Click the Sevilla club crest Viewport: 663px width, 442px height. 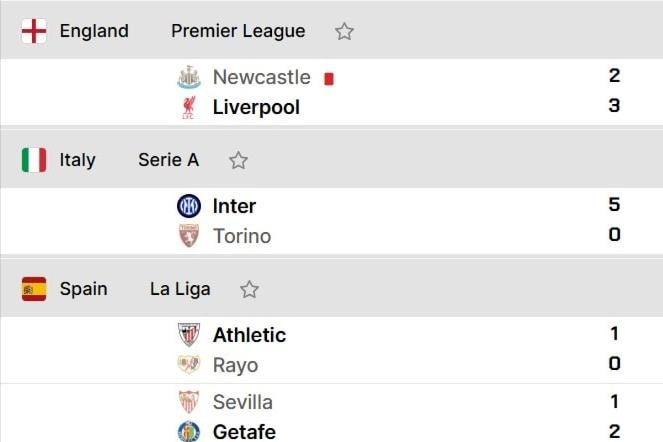click(x=189, y=401)
